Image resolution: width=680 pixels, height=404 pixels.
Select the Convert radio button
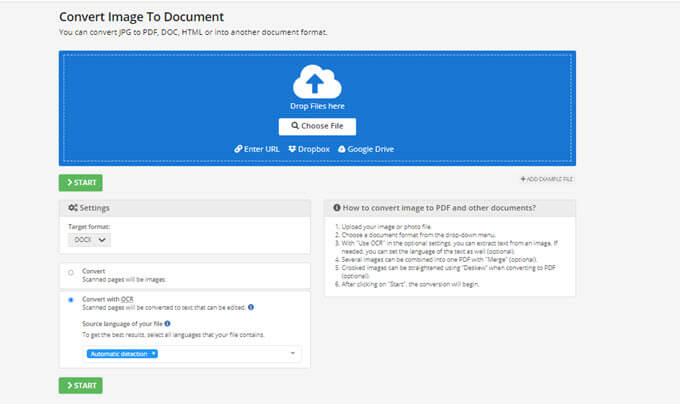click(71, 272)
